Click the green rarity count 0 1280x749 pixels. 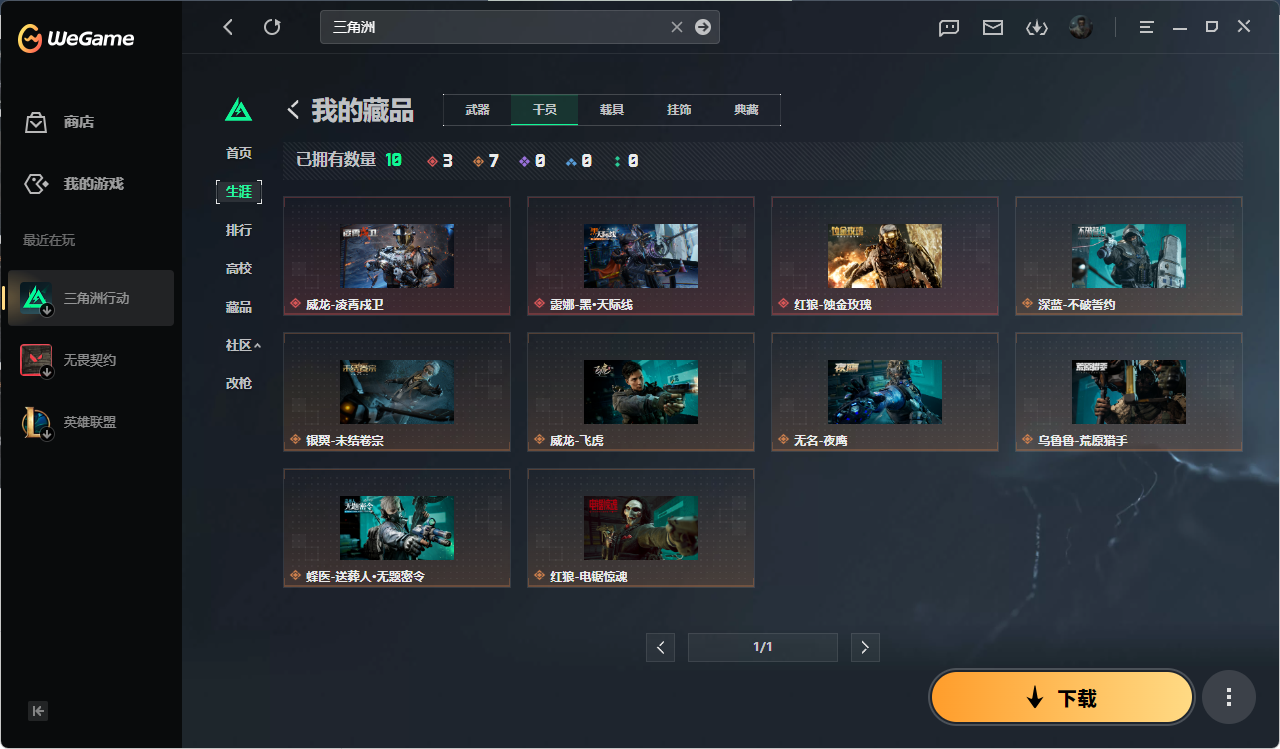626,161
